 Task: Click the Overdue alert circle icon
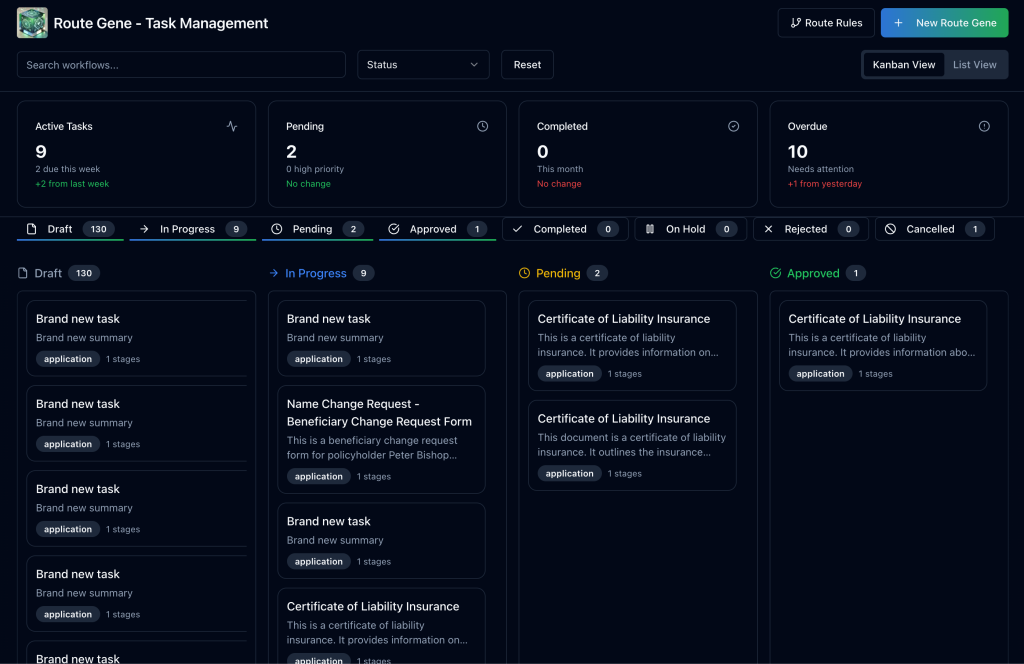(984, 126)
